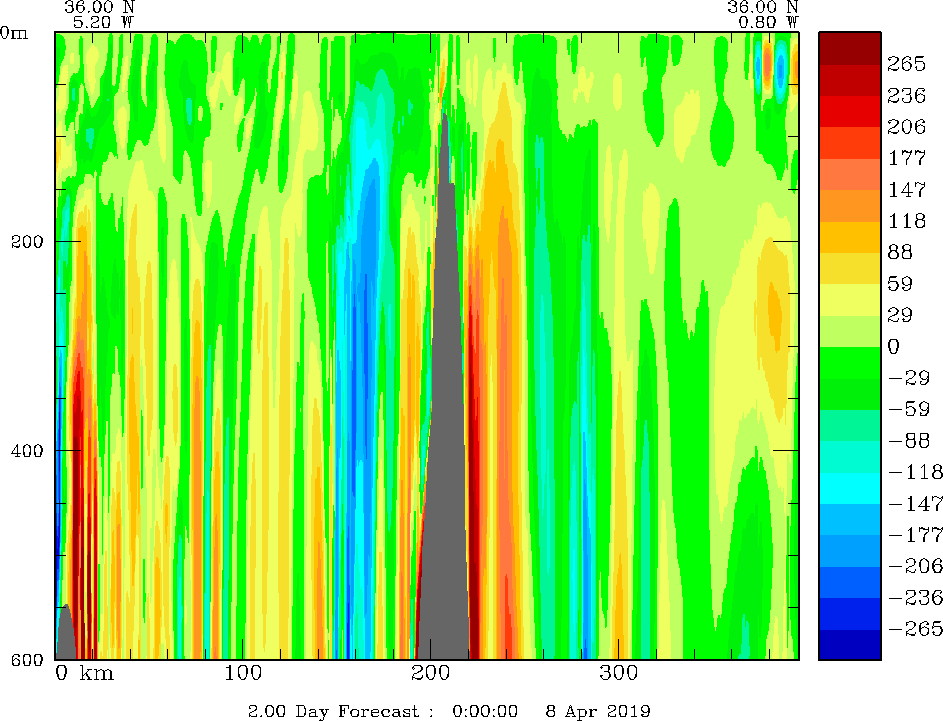Click the 118 colorbar label

pos(906,221)
